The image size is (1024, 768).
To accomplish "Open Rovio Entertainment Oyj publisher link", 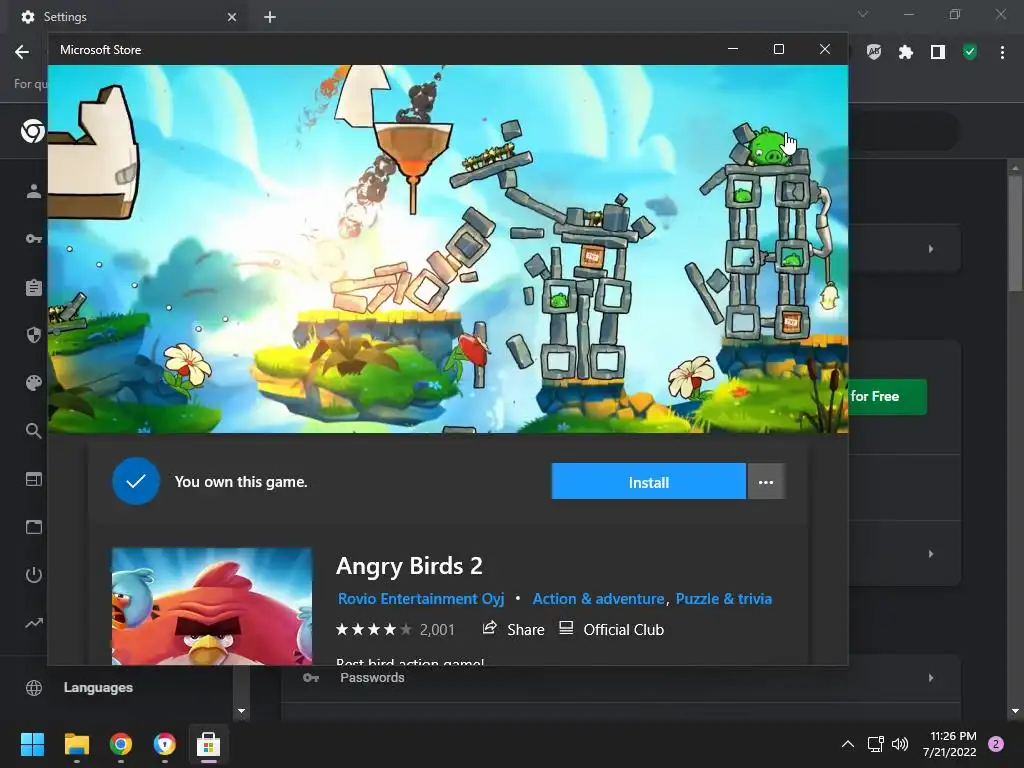I will (x=421, y=599).
